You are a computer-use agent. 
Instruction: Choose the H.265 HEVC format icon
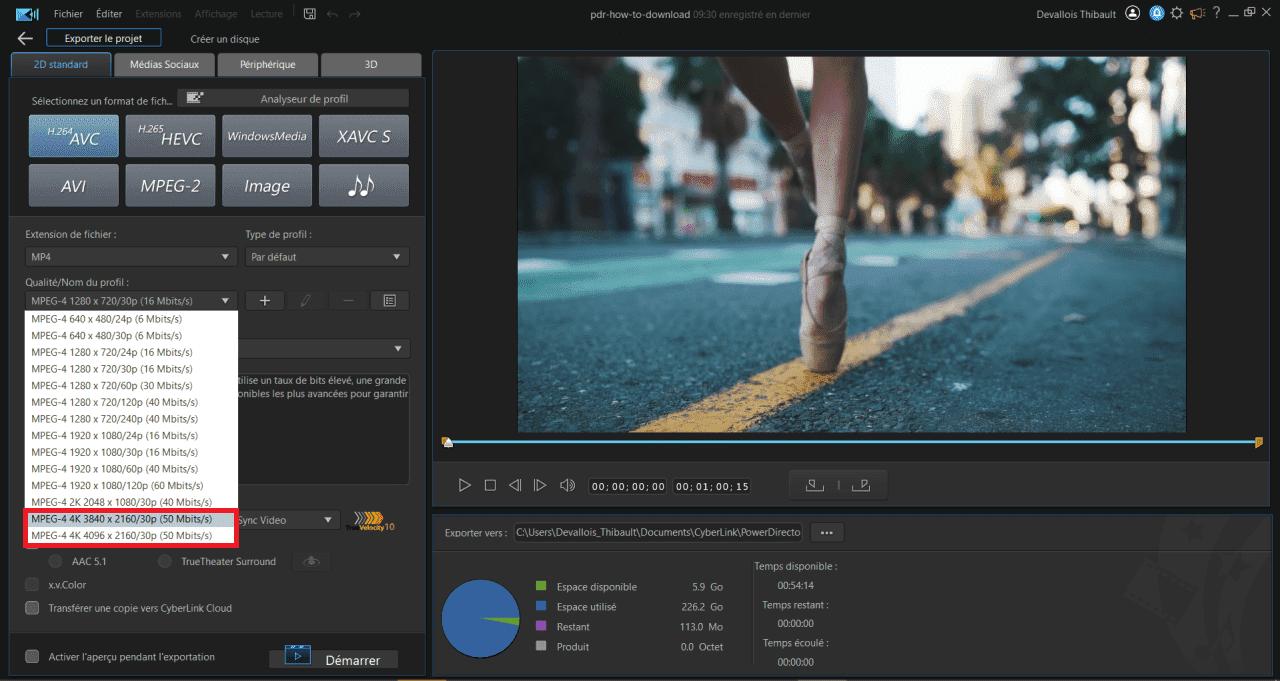tap(170, 136)
